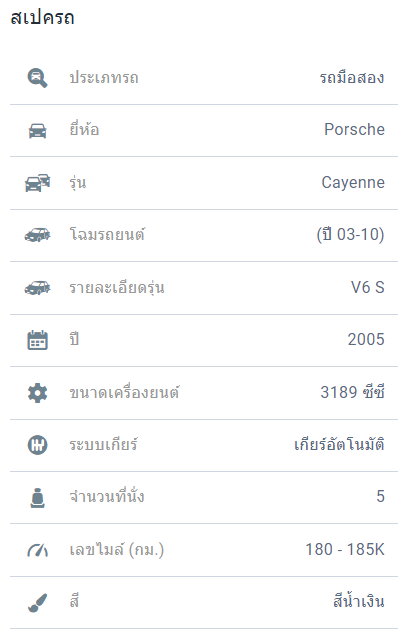Click the V6 S model detail value
This screenshot has width=418, height=641.
coord(368,287)
